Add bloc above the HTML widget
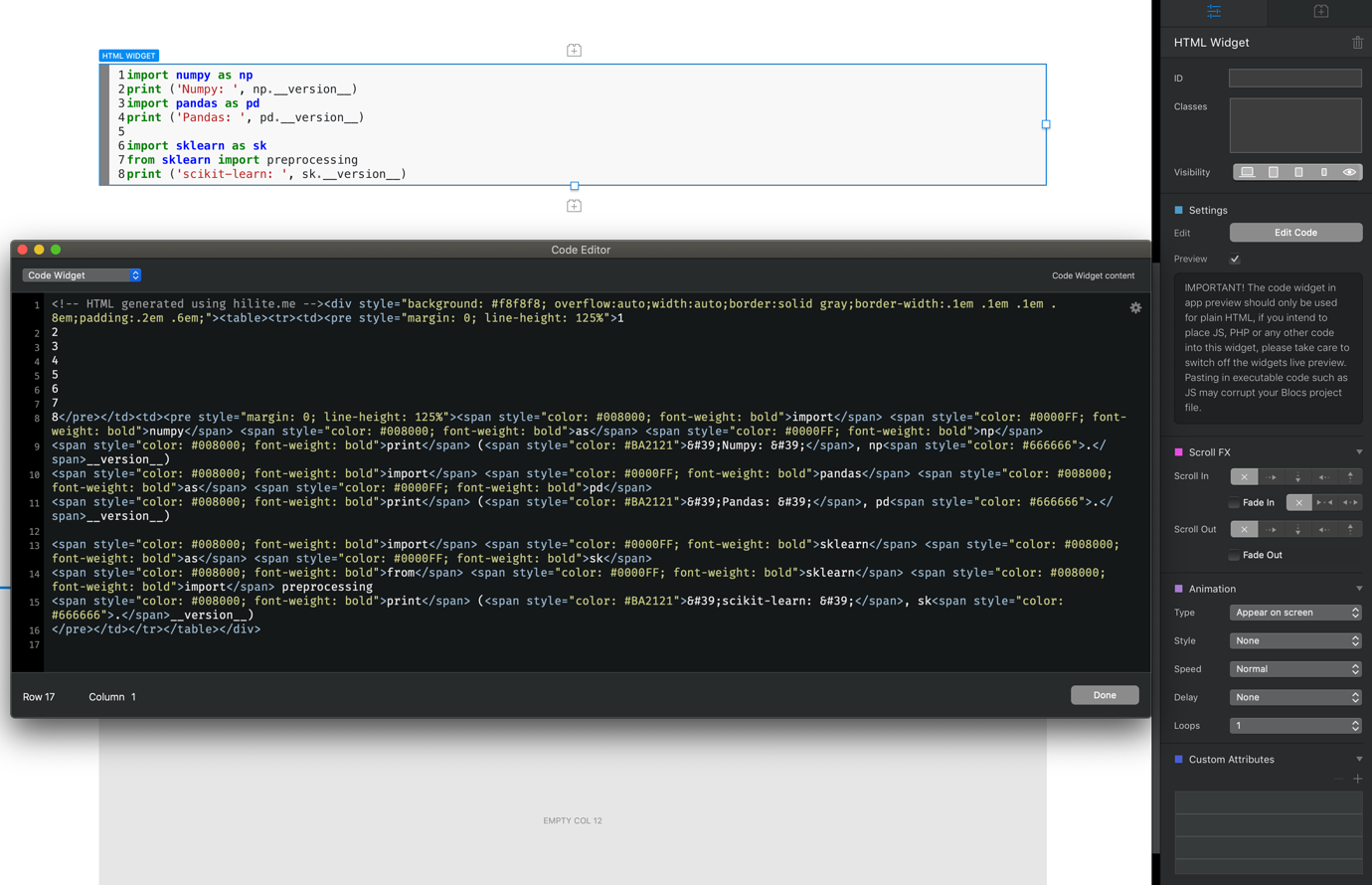The width and height of the screenshot is (1372, 885). coord(574,50)
